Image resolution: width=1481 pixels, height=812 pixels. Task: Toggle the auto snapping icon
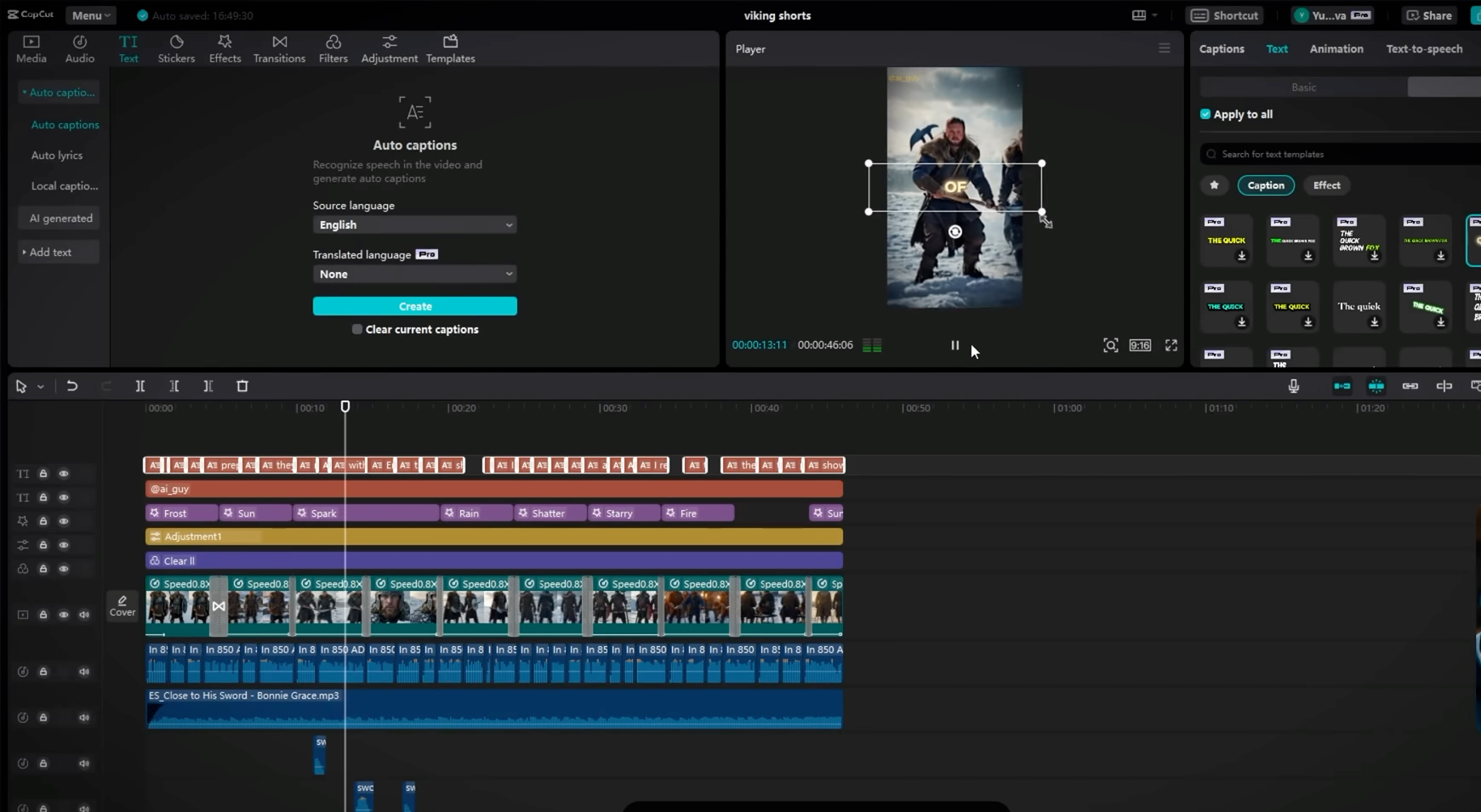[x=1376, y=386]
